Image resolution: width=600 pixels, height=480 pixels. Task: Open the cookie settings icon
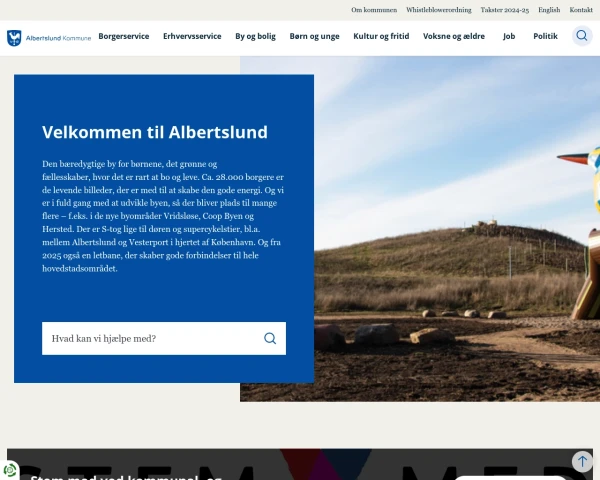click(9, 470)
